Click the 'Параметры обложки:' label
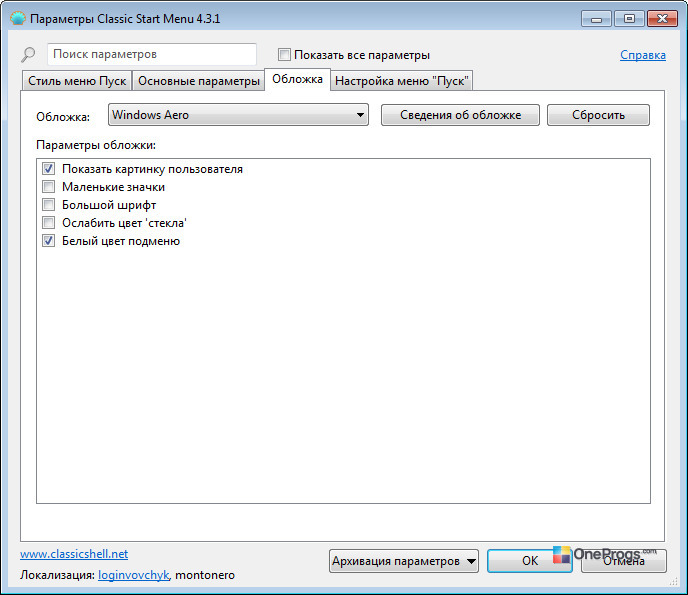688x595 pixels. click(96, 145)
